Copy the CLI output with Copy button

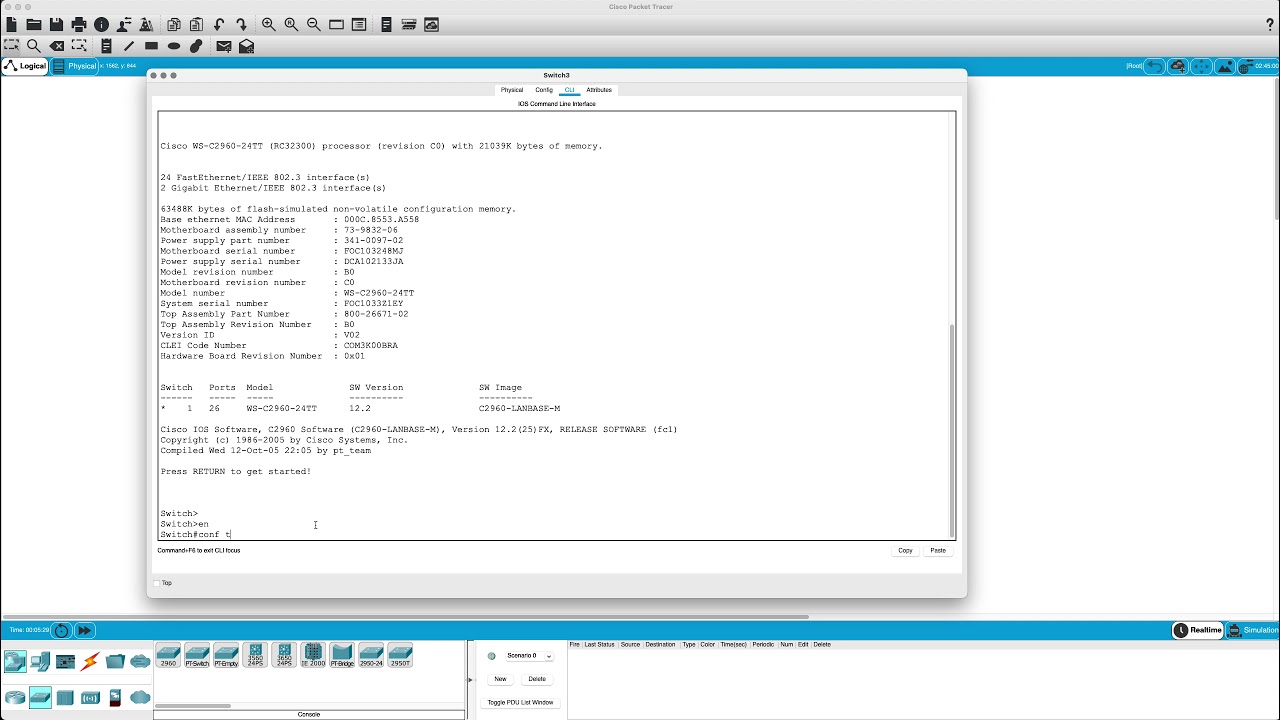tap(905, 550)
